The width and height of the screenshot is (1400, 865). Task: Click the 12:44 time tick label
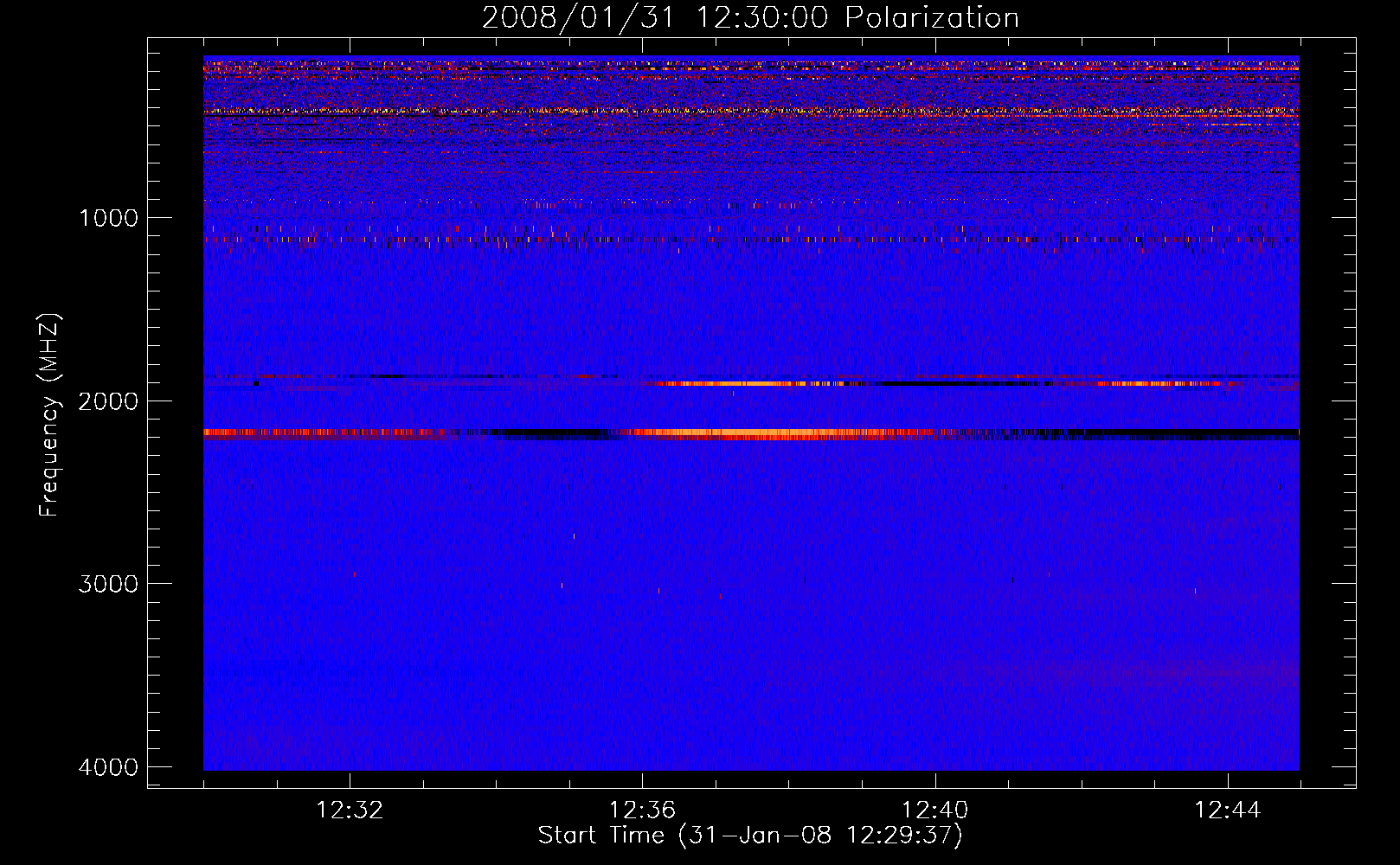[1227, 811]
